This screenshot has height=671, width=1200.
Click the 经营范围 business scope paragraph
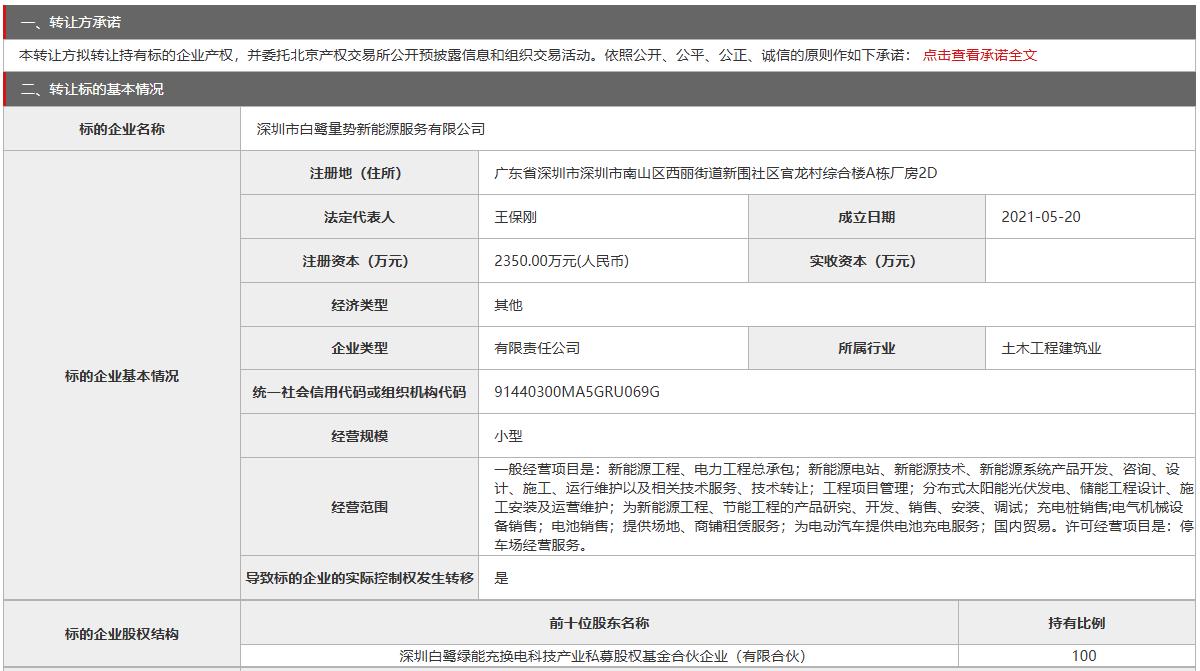(x=836, y=507)
